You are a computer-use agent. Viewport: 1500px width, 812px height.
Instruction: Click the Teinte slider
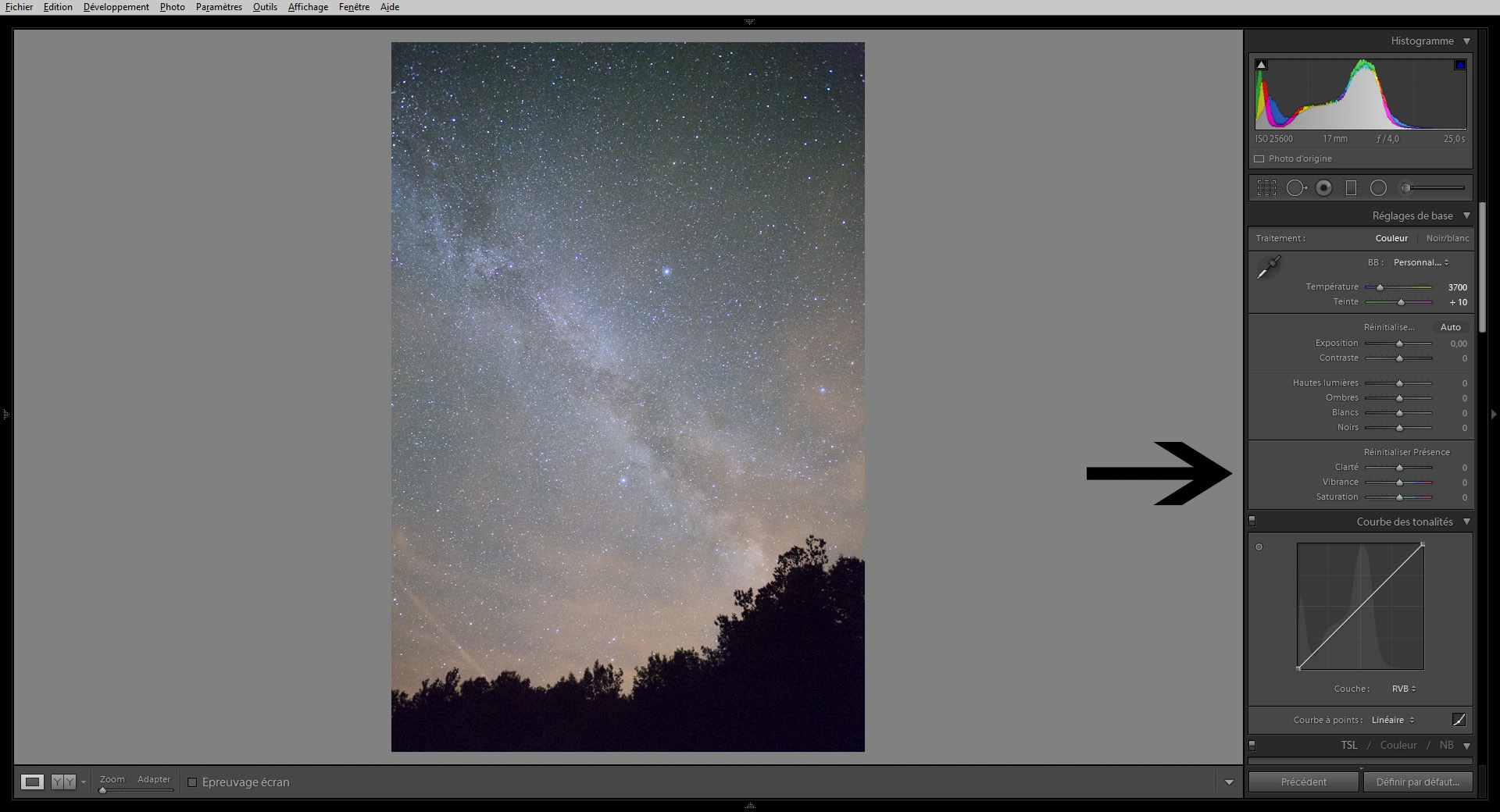coord(1398,302)
